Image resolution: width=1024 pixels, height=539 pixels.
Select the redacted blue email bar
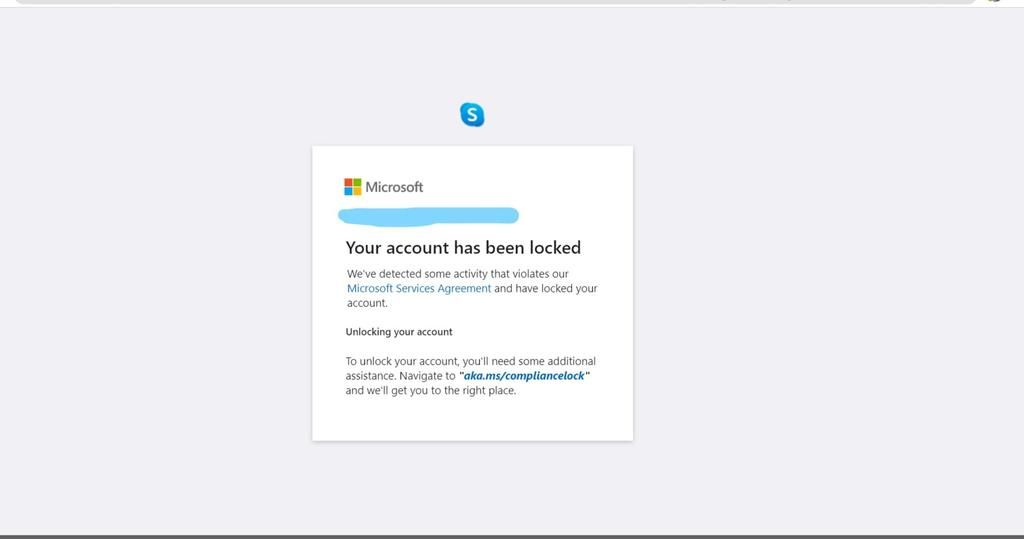(x=428, y=215)
